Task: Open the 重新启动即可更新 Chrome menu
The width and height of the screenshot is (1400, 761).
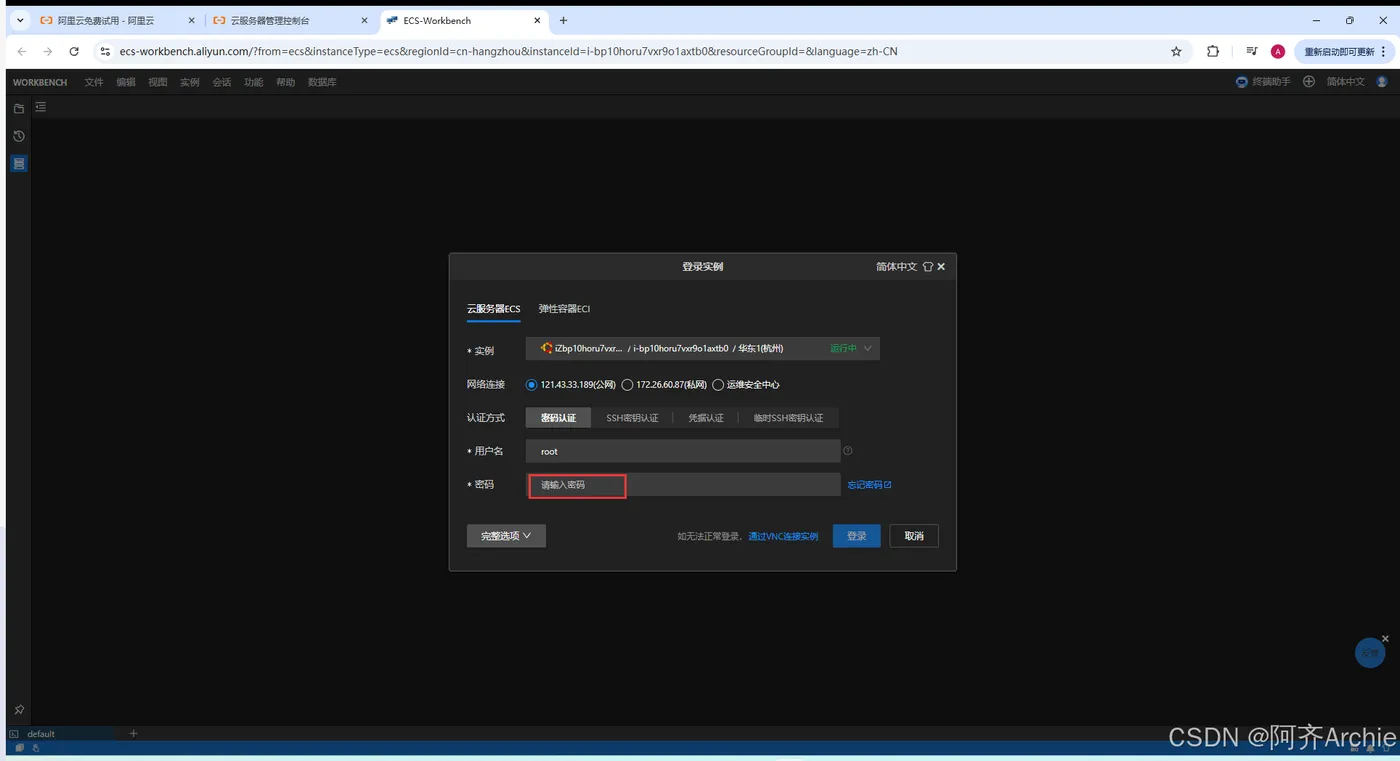Action: point(1345,51)
